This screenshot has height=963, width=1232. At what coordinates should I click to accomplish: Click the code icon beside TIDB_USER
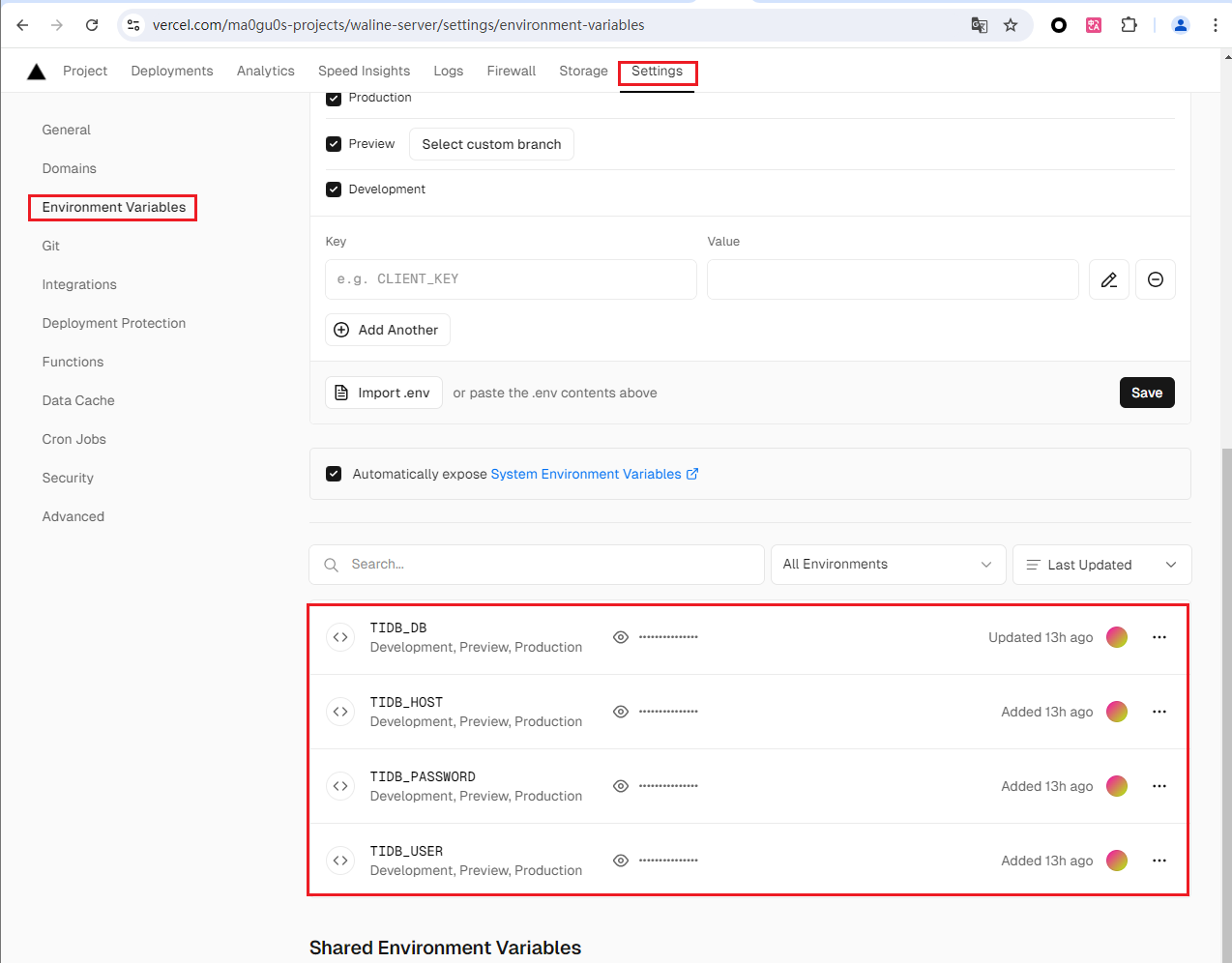[x=340, y=861]
